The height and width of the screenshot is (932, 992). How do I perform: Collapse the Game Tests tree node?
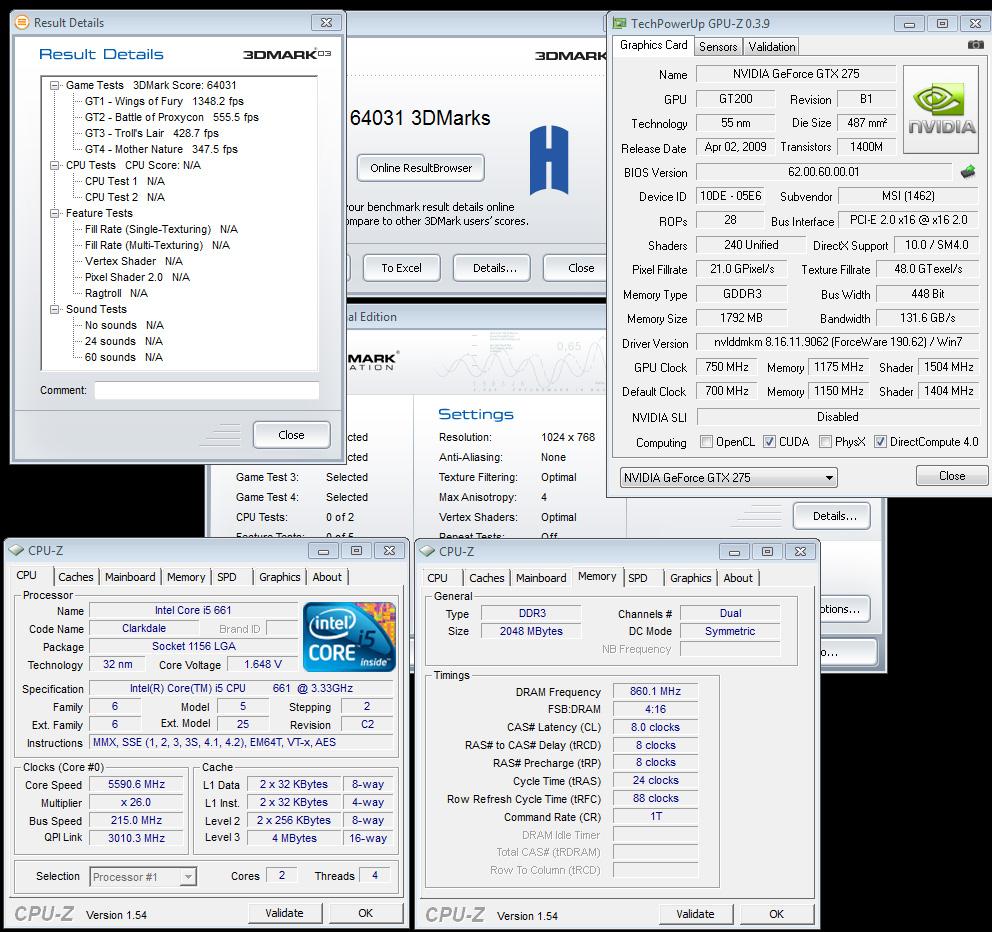click(x=55, y=85)
